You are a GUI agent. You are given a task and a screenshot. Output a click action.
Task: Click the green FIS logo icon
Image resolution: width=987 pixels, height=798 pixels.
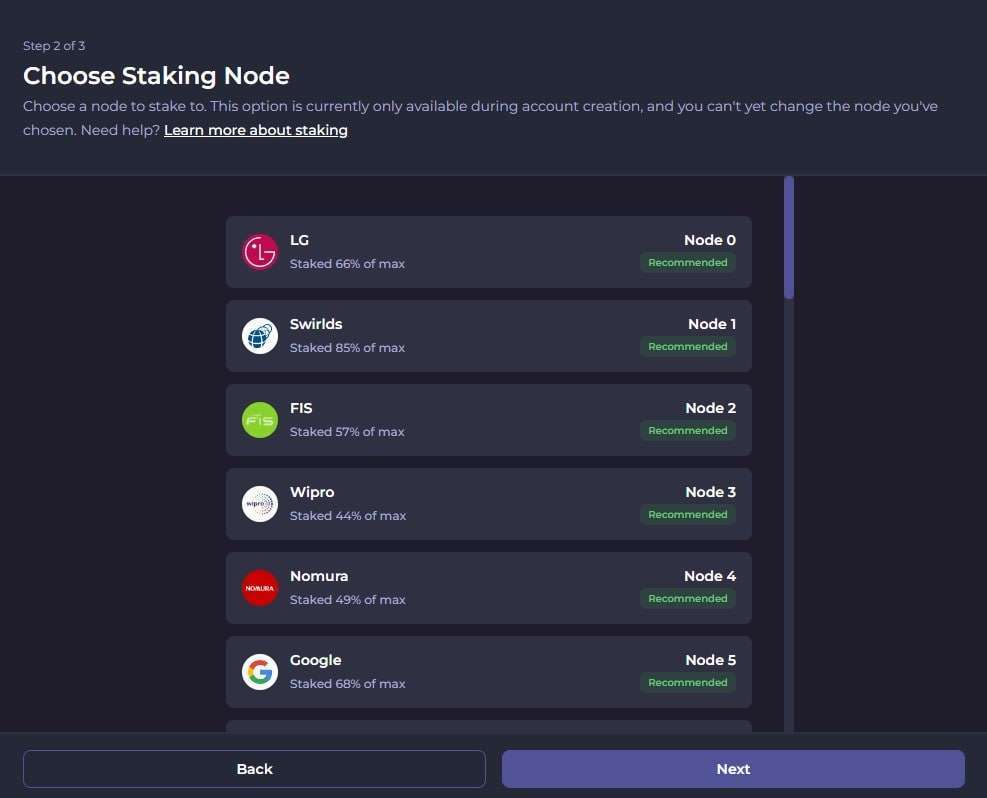pyautogui.click(x=260, y=420)
